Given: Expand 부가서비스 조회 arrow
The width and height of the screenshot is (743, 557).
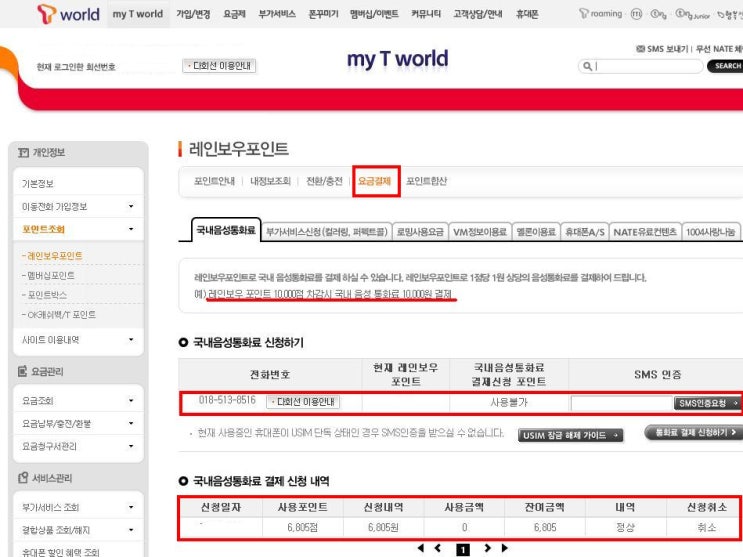Looking at the screenshot, I should (x=131, y=507).
